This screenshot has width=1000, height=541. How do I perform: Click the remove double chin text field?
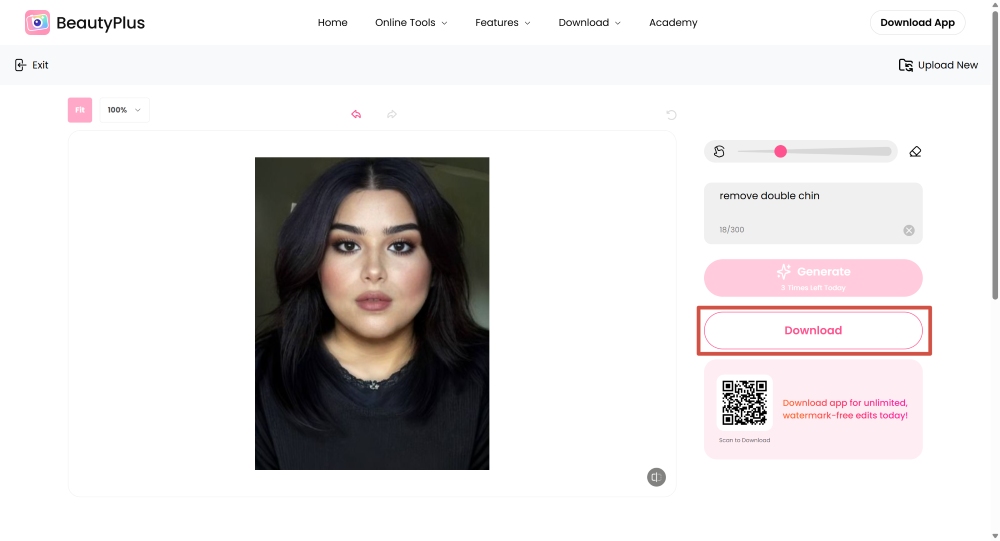[x=813, y=213]
